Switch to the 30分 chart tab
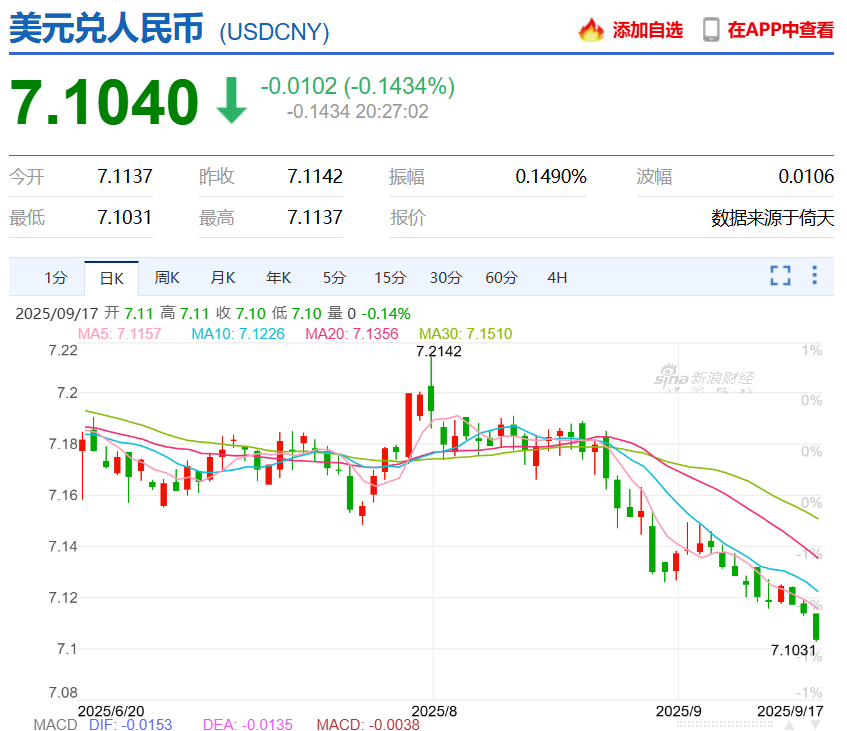 (446, 278)
